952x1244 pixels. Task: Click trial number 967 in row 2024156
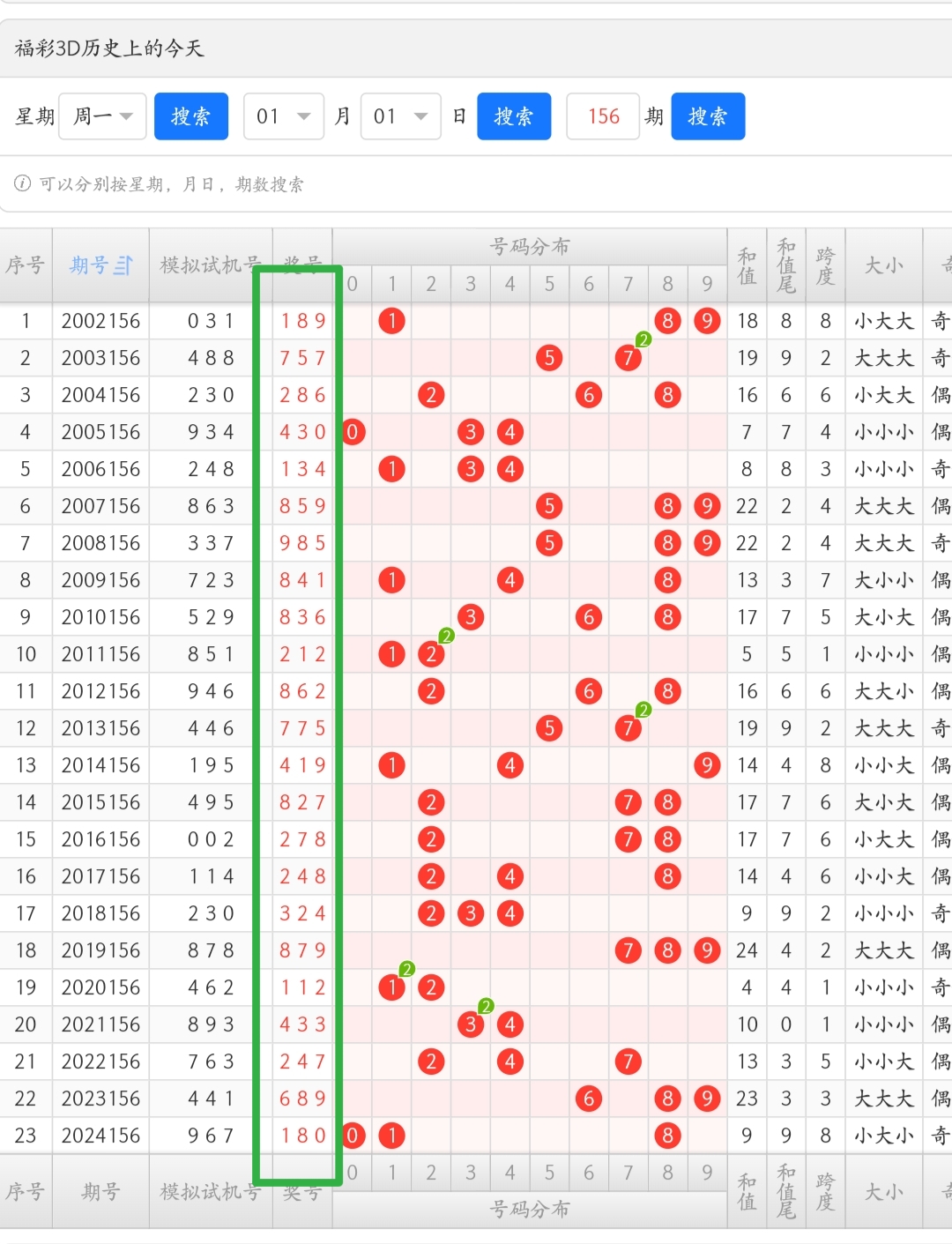[x=211, y=1136]
